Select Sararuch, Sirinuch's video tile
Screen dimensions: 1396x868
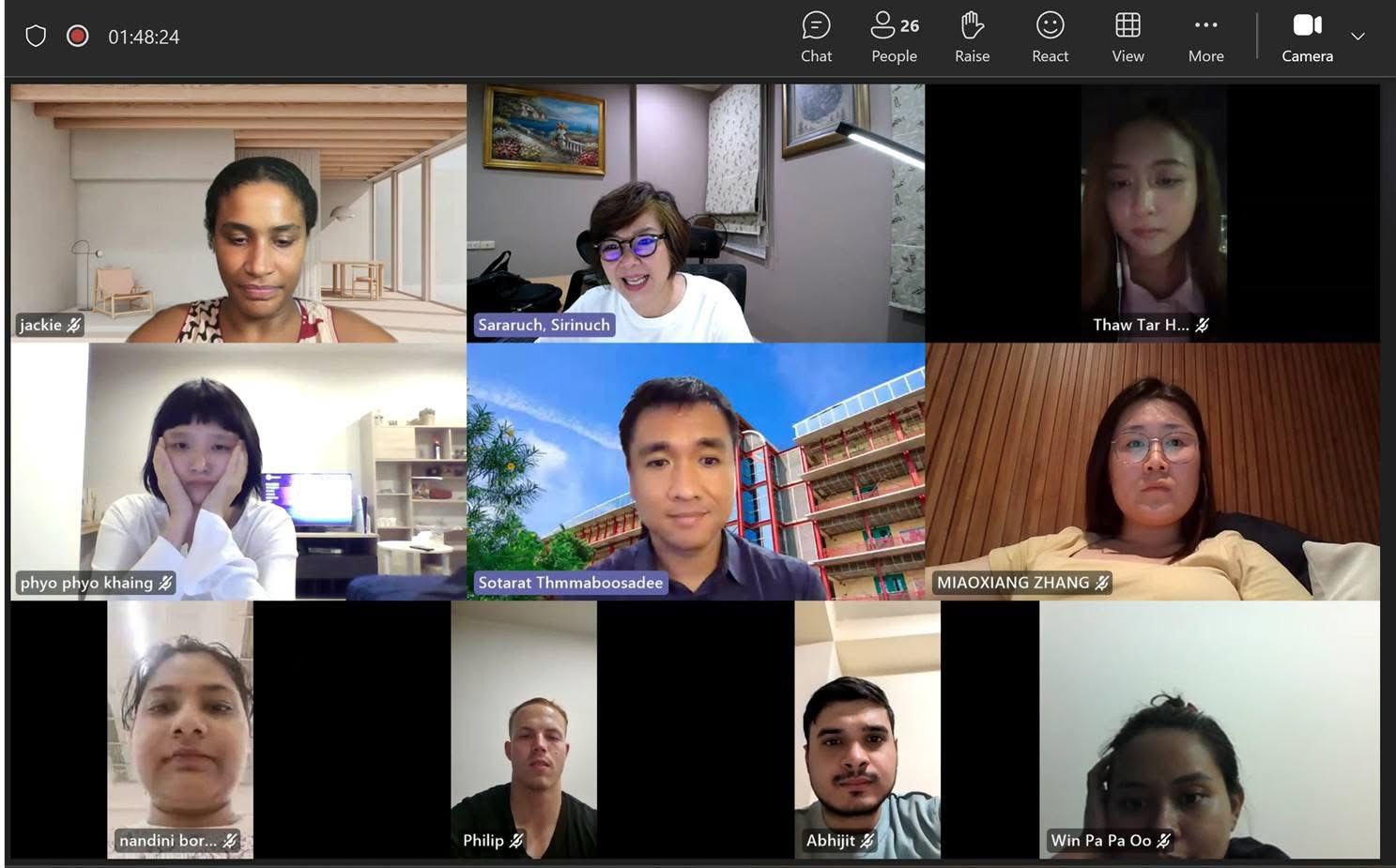coord(695,213)
